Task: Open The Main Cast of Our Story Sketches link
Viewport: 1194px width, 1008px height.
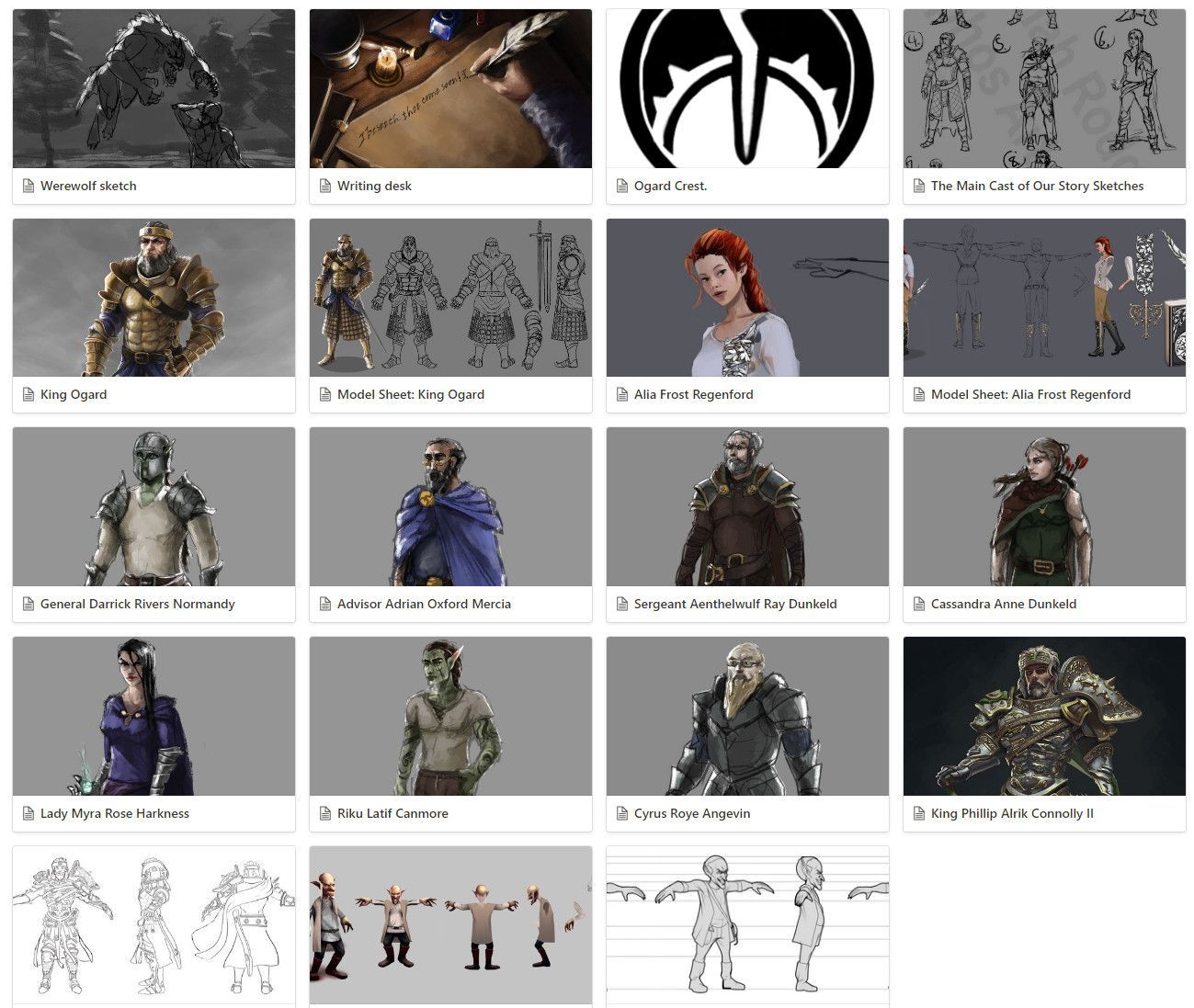Action: (x=1038, y=186)
